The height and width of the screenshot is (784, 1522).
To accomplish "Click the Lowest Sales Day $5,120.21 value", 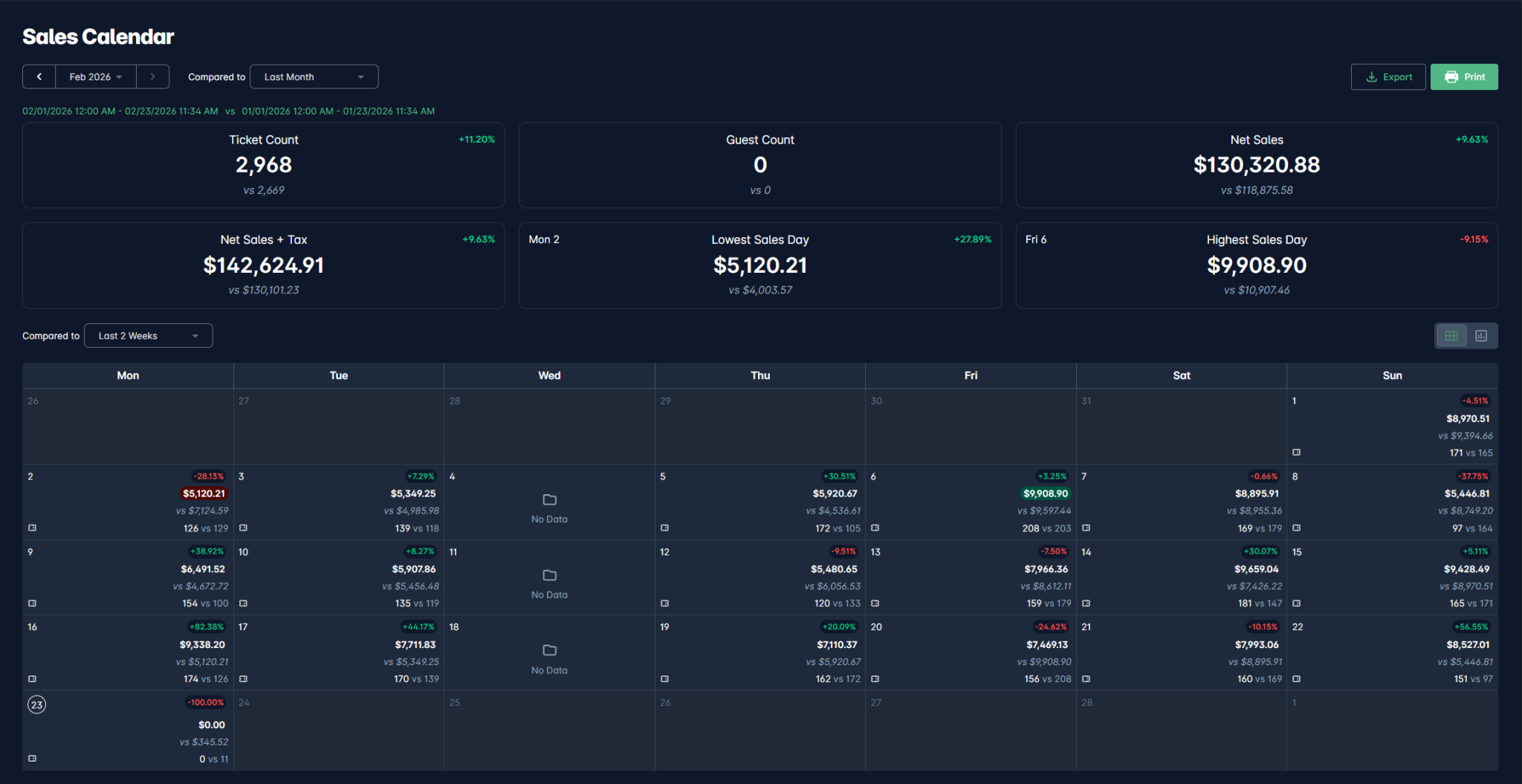I will (x=760, y=265).
